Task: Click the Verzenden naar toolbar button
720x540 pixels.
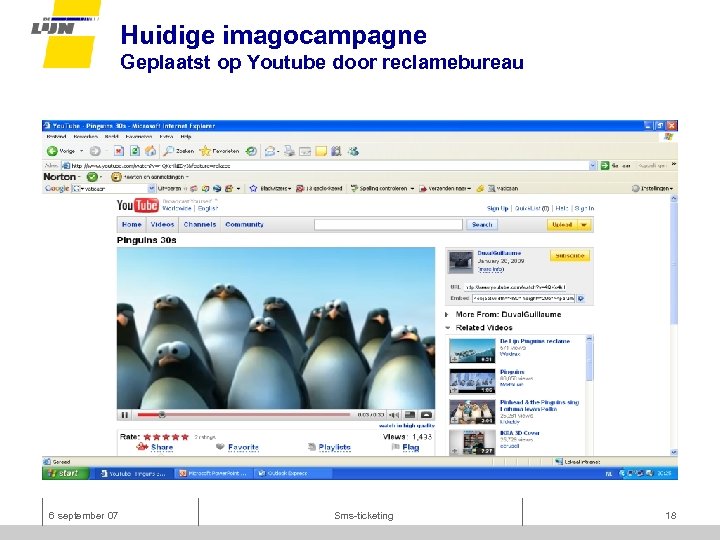Action: (445, 188)
